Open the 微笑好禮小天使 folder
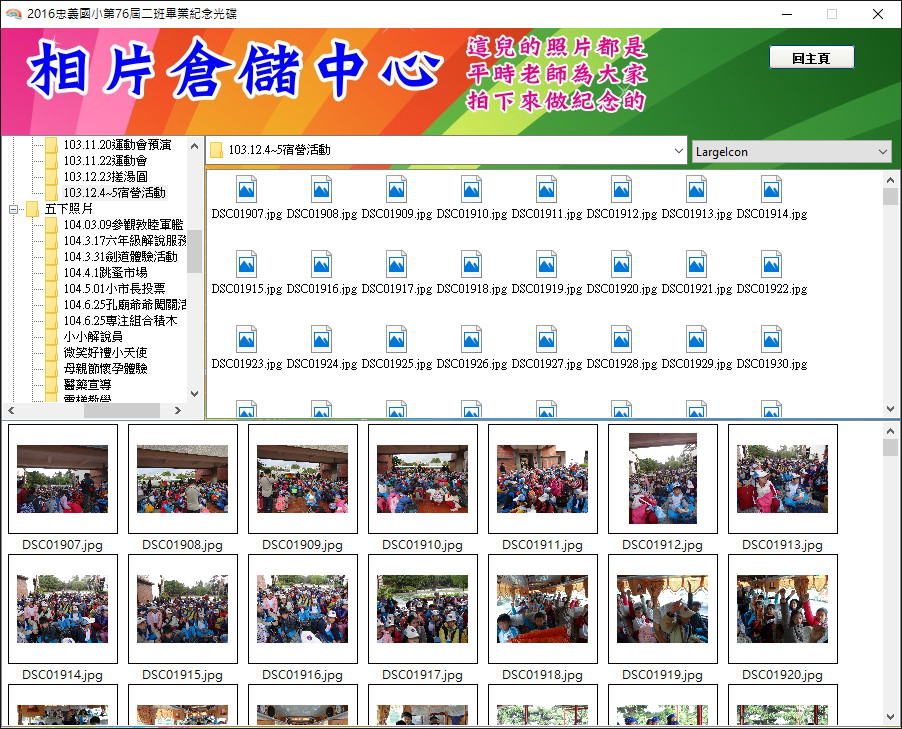The height and width of the screenshot is (729, 902). pos(105,353)
